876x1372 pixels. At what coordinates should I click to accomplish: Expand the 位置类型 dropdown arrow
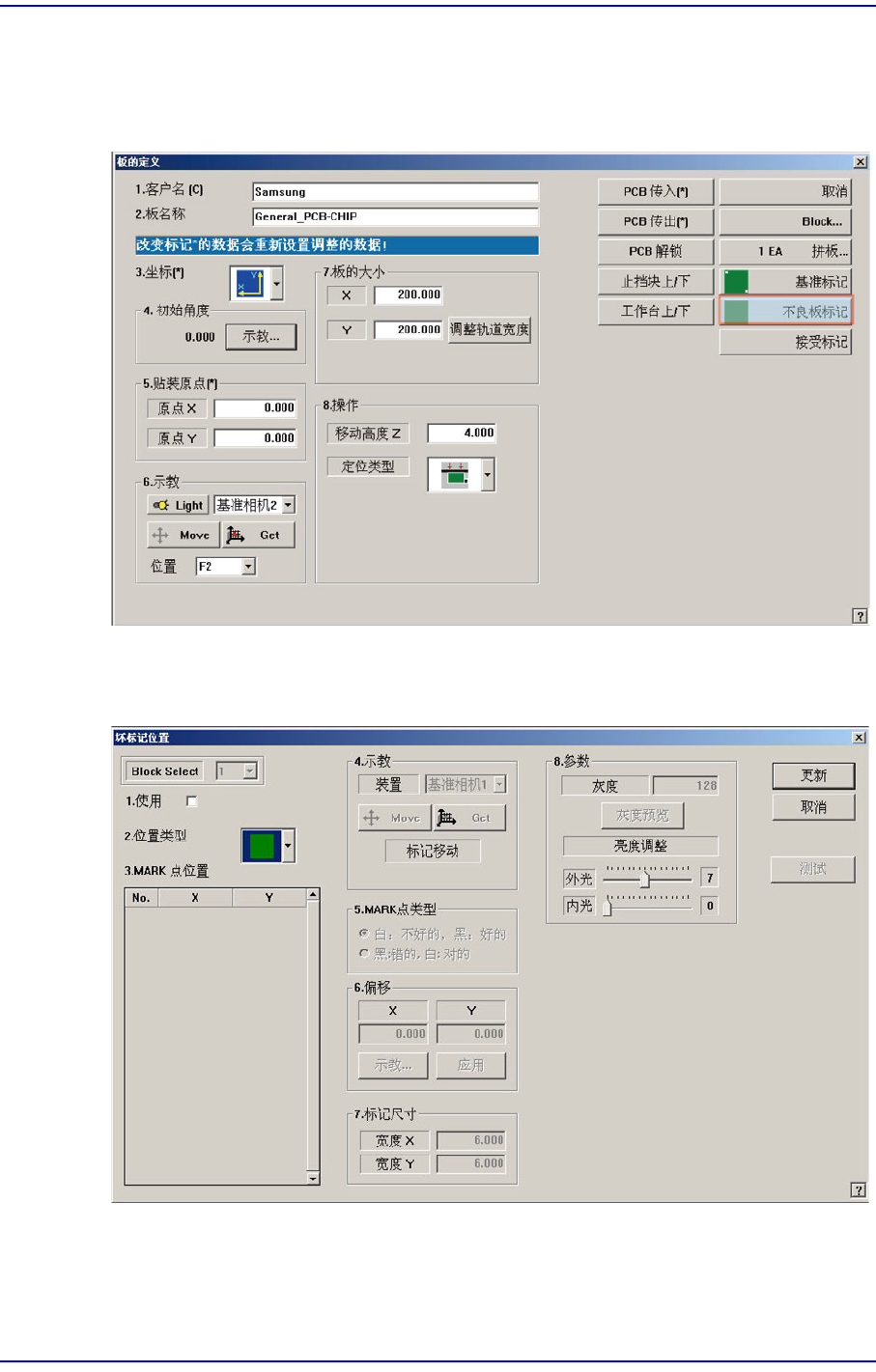(x=288, y=846)
